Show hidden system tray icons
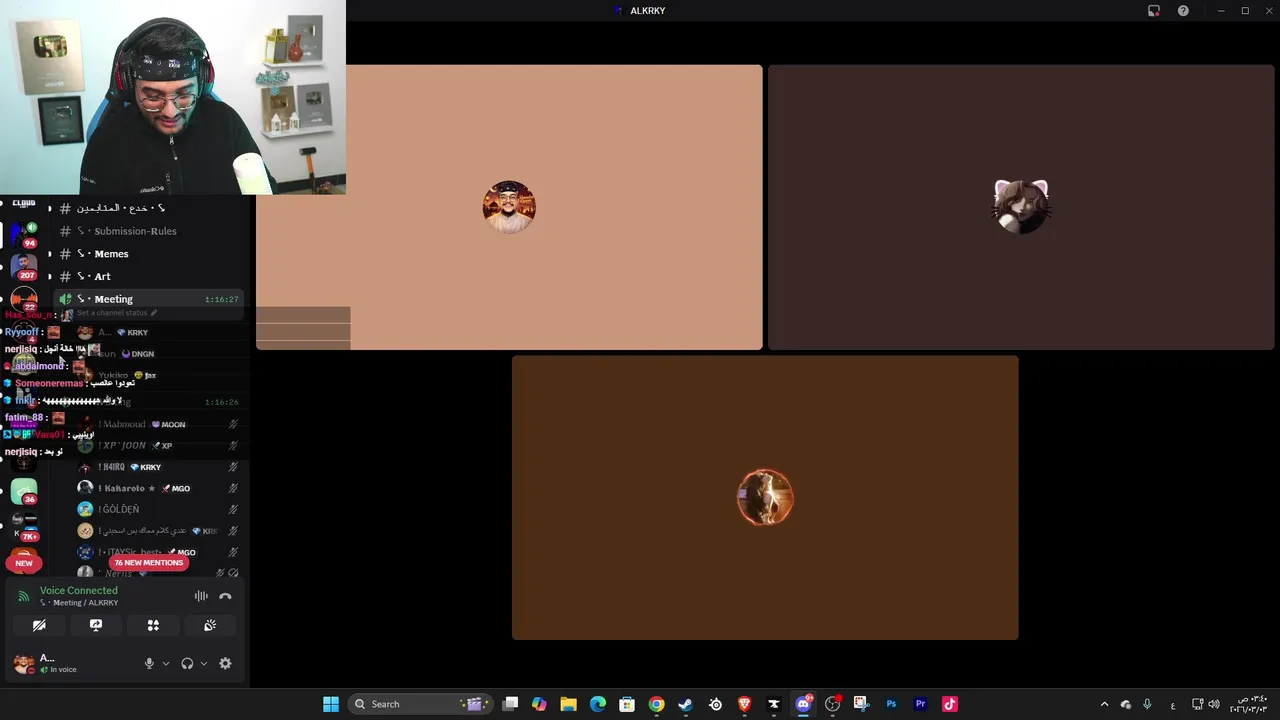 click(1104, 704)
